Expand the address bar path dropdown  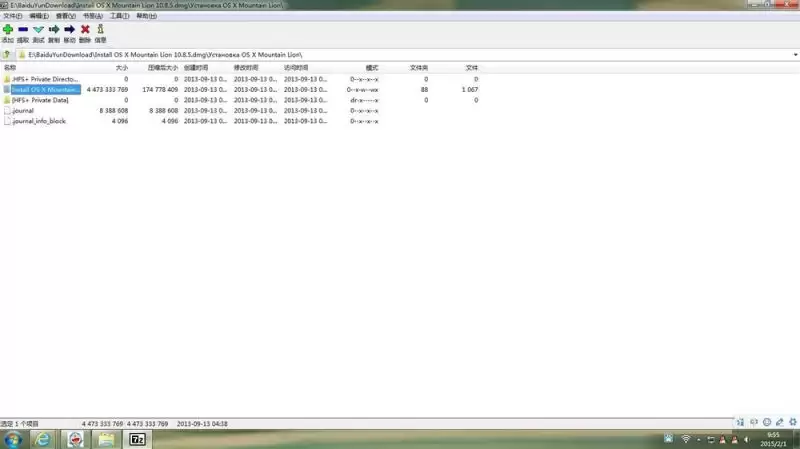[795, 55]
